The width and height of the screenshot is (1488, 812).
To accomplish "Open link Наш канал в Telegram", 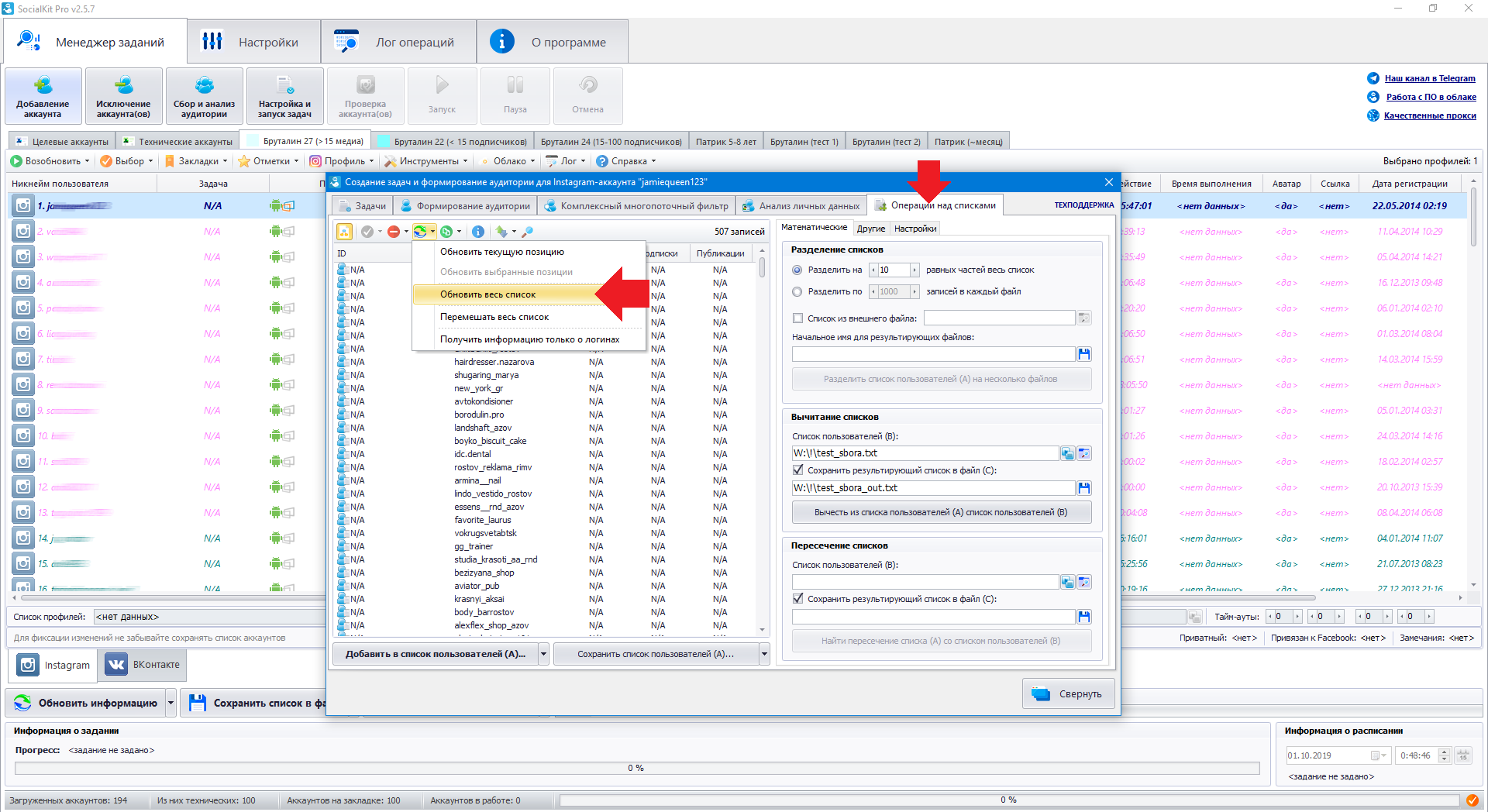I will coord(1430,78).
